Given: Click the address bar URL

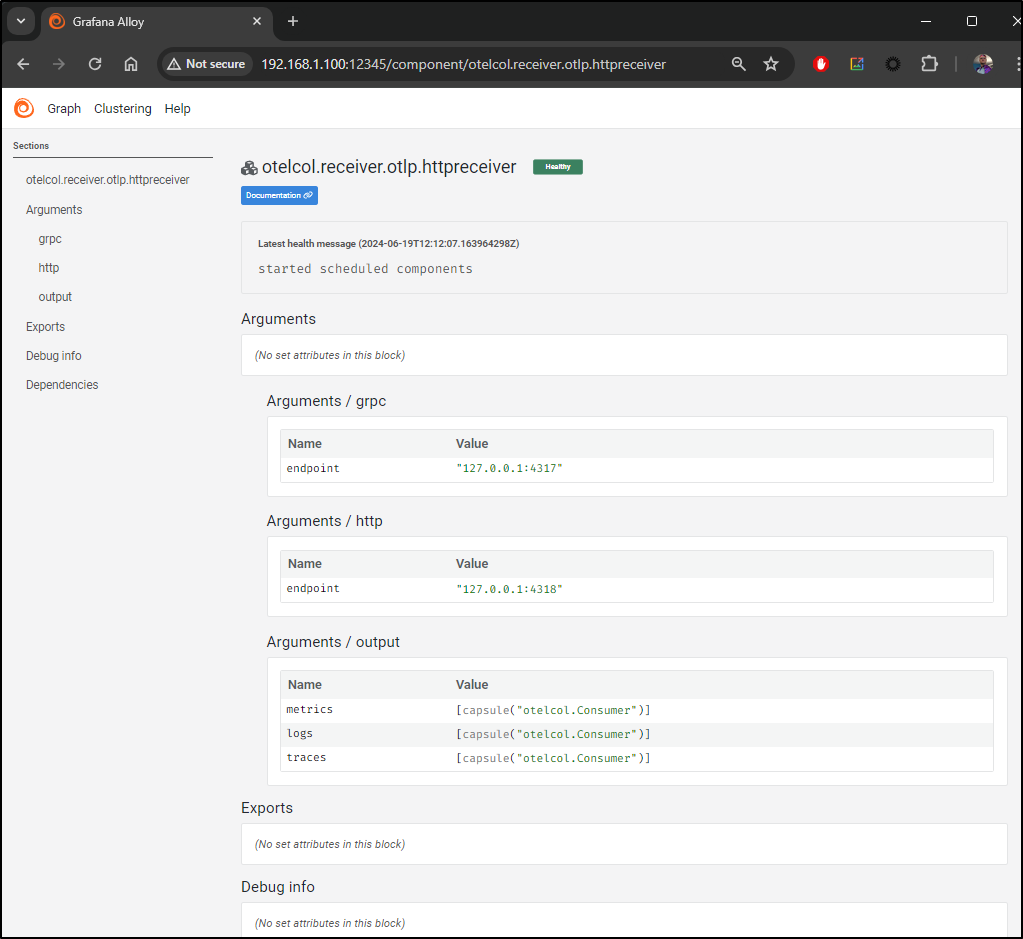Looking at the screenshot, I should pyautogui.click(x=464, y=64).
